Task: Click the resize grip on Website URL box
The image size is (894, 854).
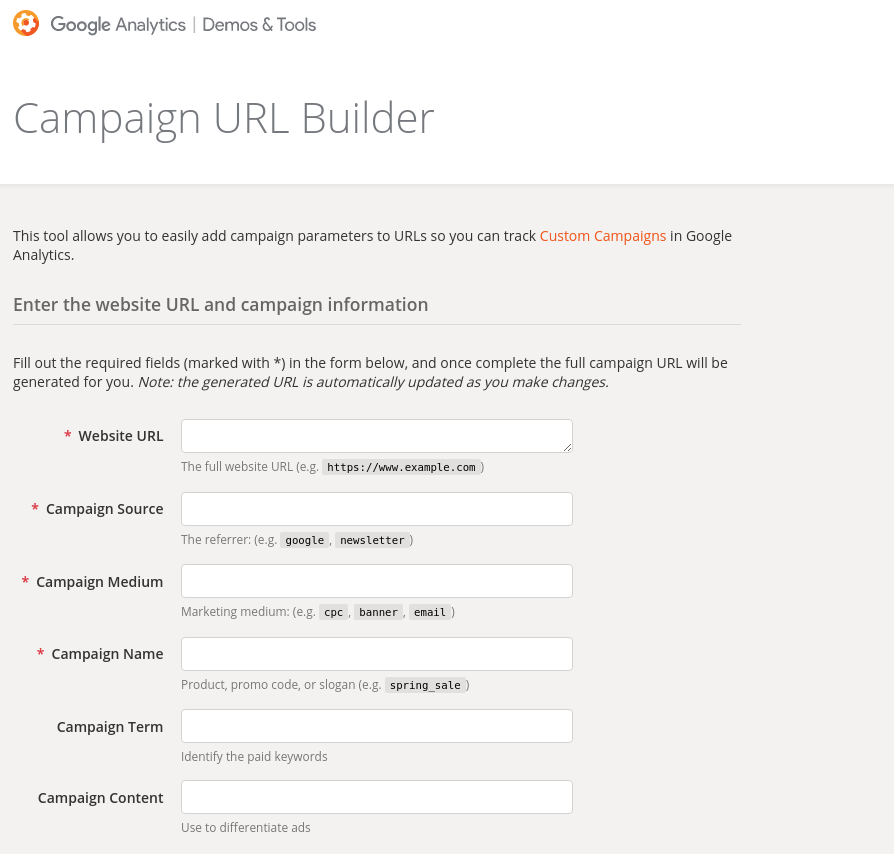Action: click(567, 448)
